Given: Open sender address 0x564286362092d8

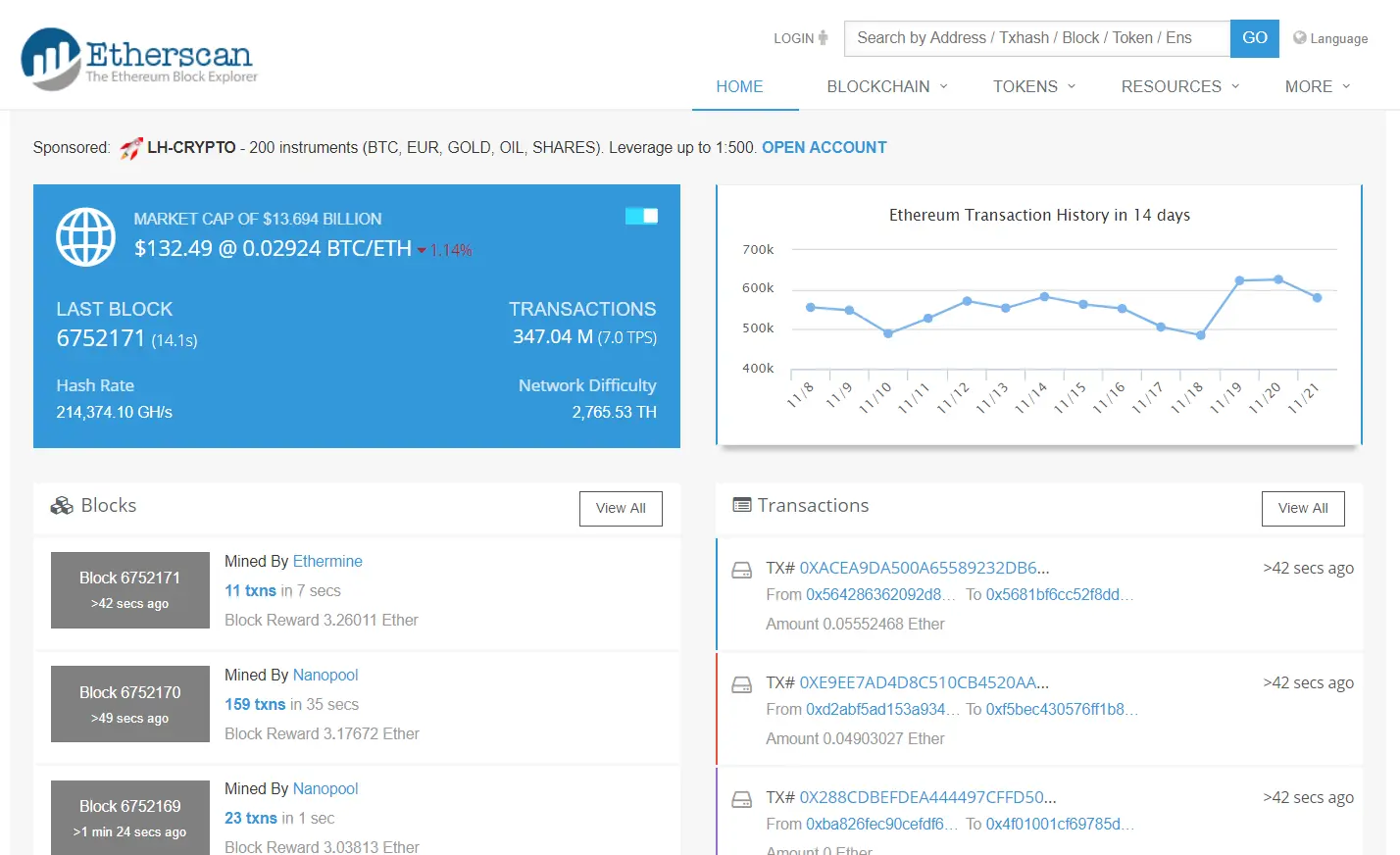Looking at the screenshot, I should tap(881, 594).
